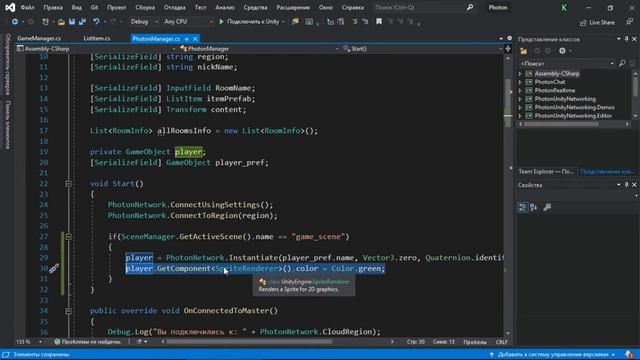The width and height of the screenshot is (640, 360).
Task: Click the search magnifier in title bar
Action: [x=470, y=7]
